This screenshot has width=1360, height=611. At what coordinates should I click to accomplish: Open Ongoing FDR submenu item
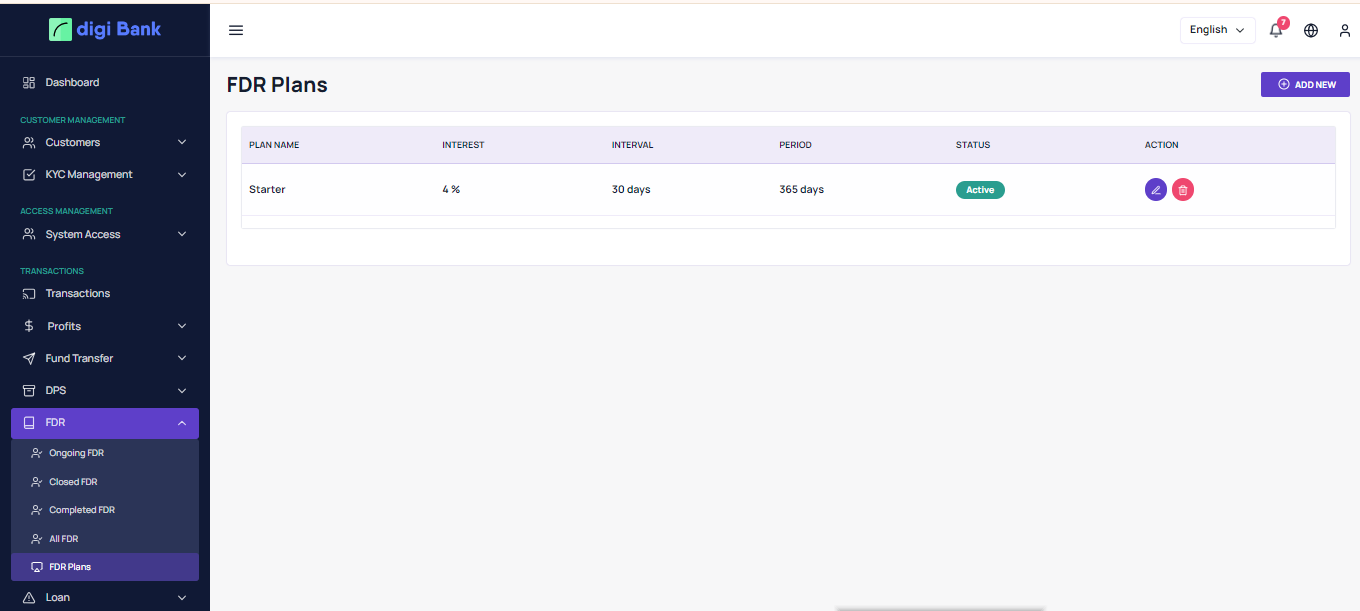[76, 453]
